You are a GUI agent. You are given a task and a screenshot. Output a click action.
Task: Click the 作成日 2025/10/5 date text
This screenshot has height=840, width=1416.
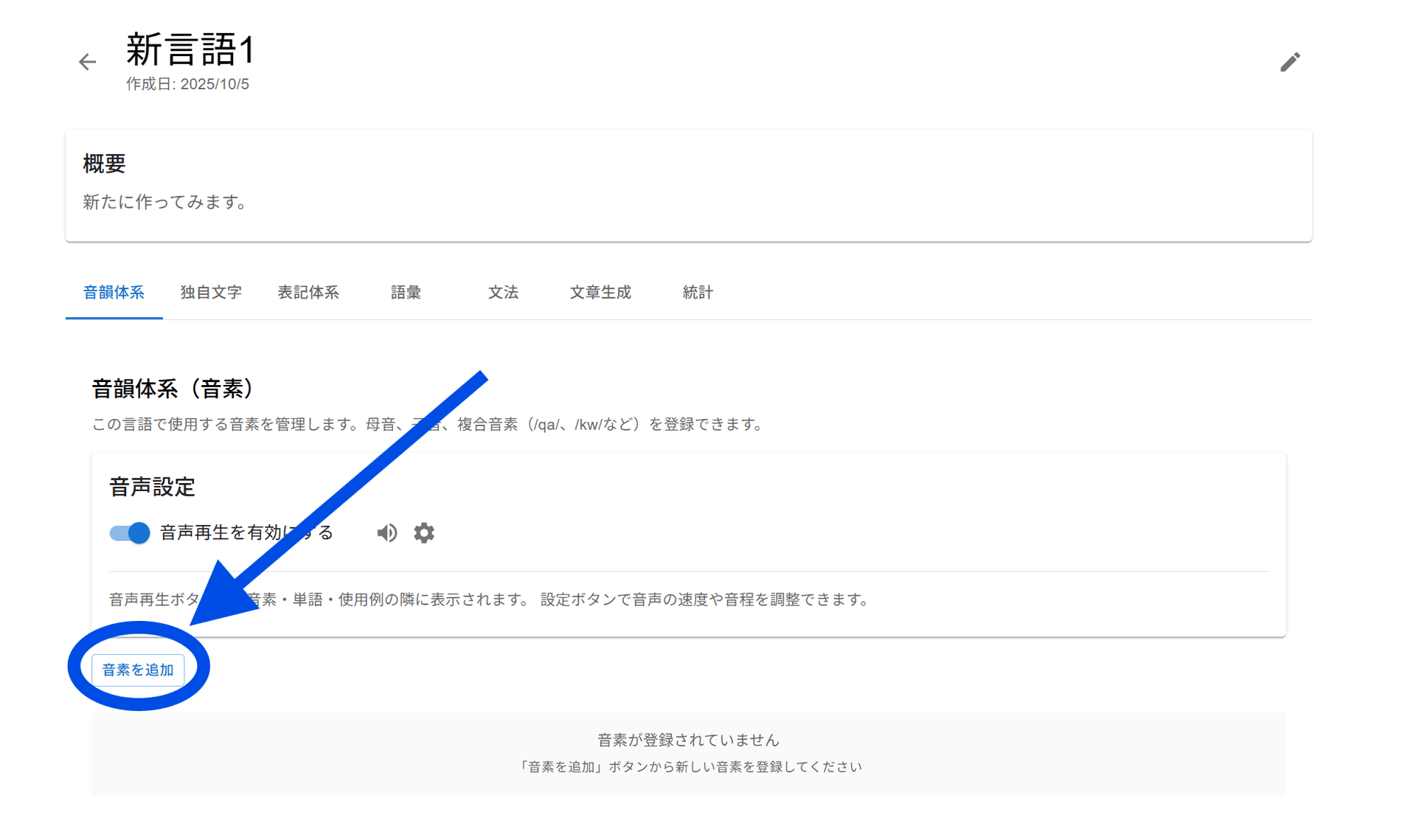coord(187,84)
